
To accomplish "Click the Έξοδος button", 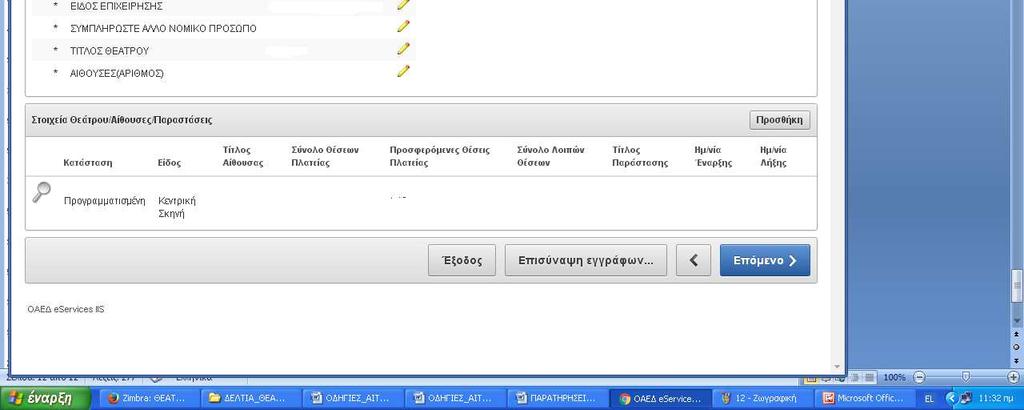I will pos(462,260).
